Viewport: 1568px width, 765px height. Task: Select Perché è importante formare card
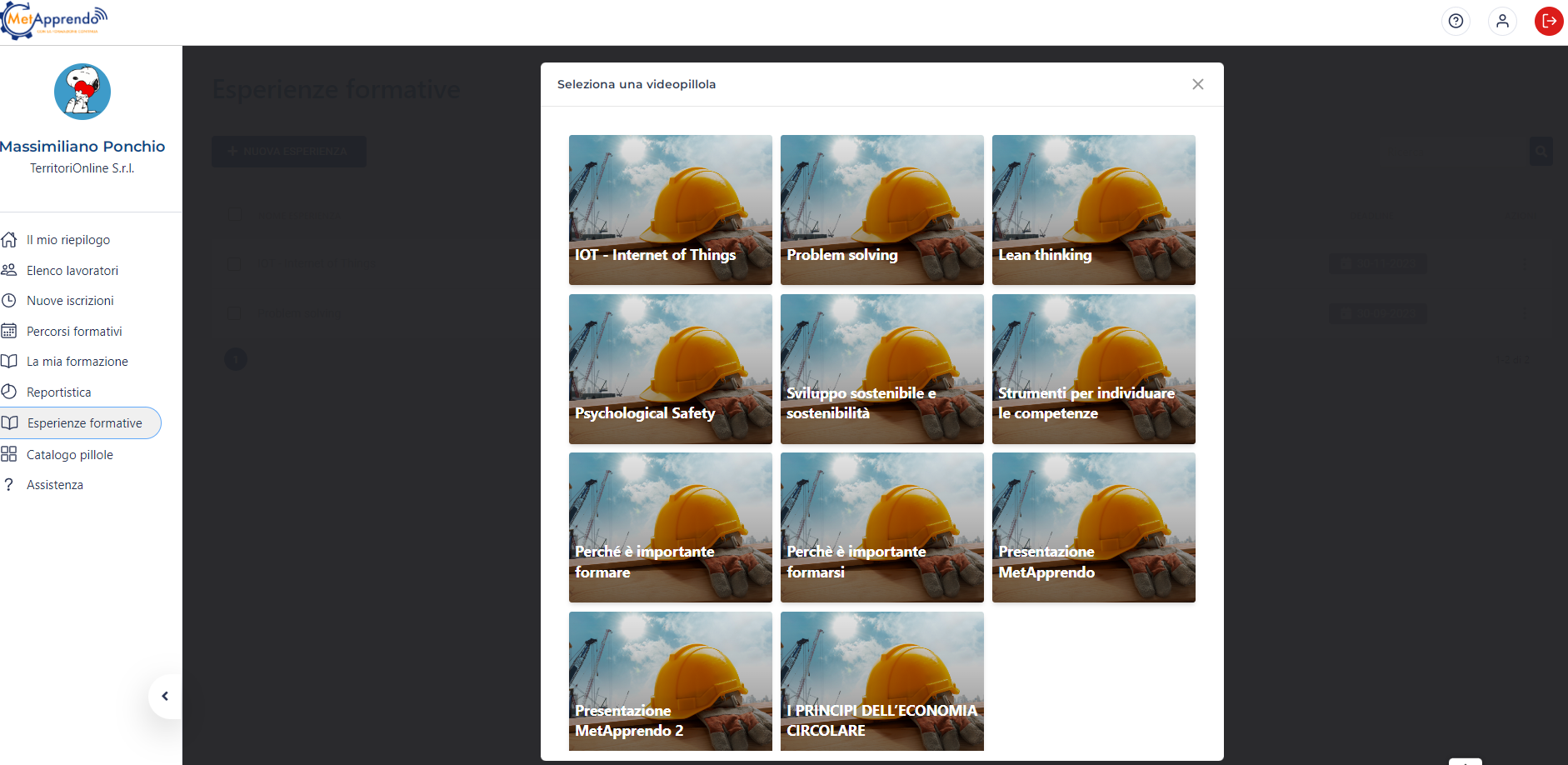671,527
